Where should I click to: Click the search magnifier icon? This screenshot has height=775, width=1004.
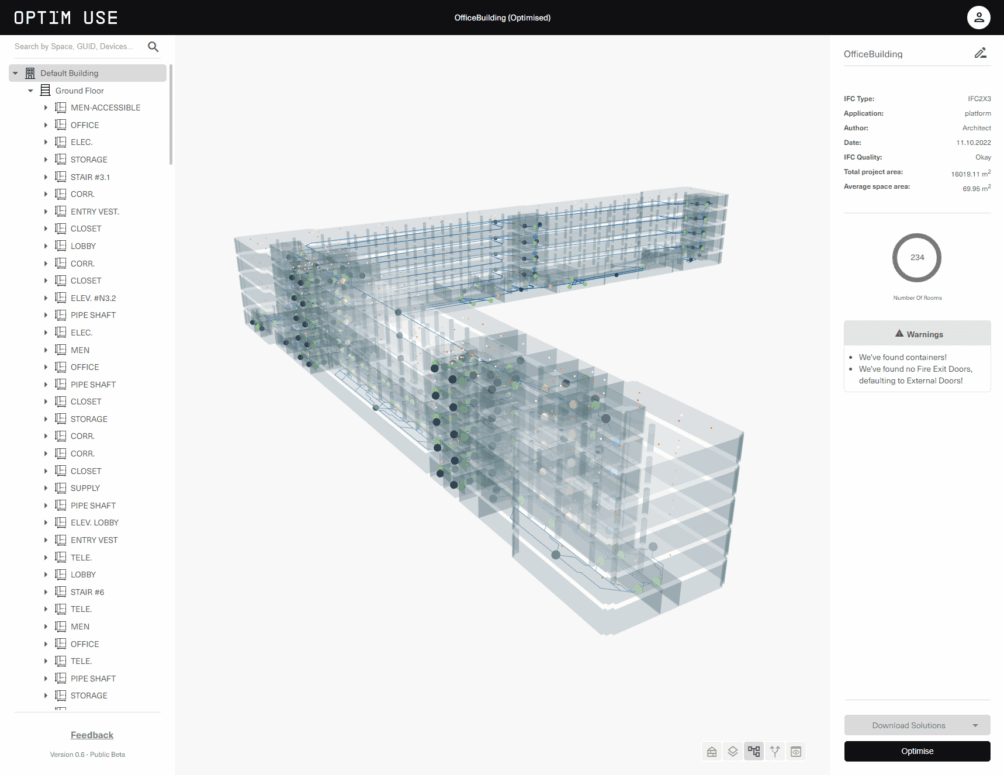pyautogui.click(x=153, y=47)
